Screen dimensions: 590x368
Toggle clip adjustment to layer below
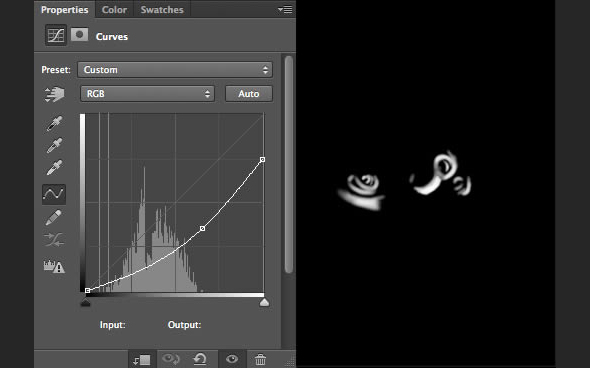point(141,360)
